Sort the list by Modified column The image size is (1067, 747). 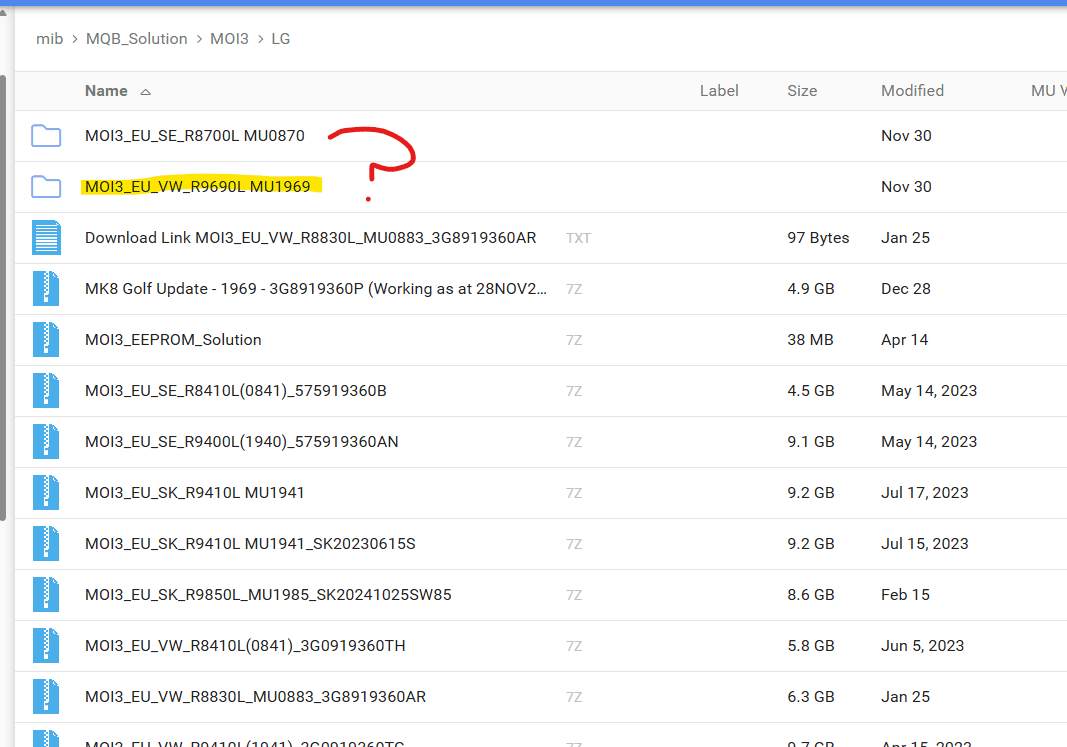tap(912, 91)
